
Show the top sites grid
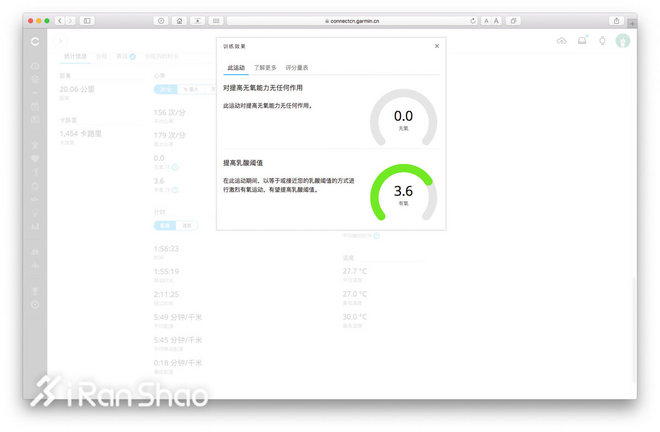coord(216,21)
